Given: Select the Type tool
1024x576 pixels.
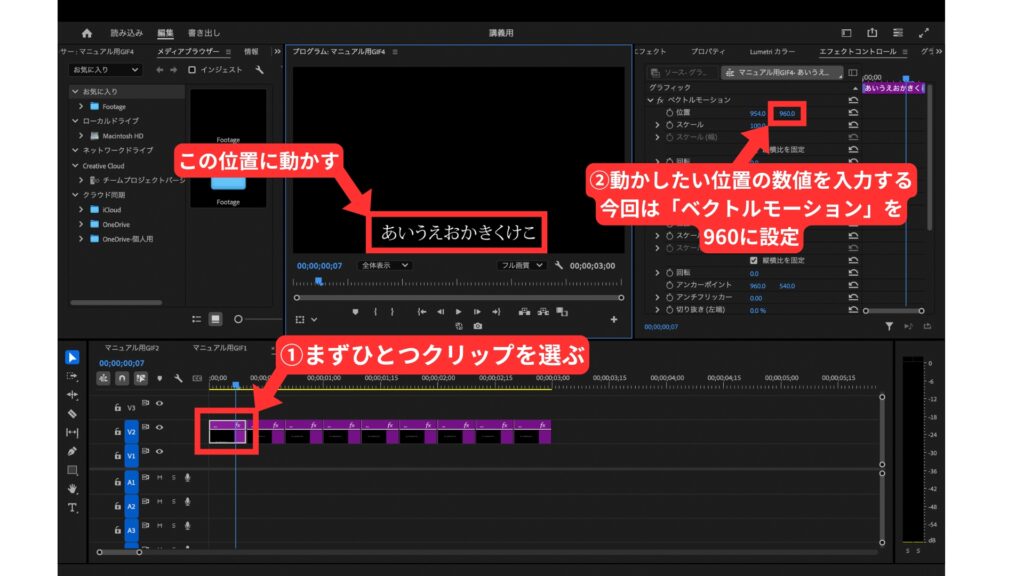Looking at the screenshot, I should click(72, 507).
